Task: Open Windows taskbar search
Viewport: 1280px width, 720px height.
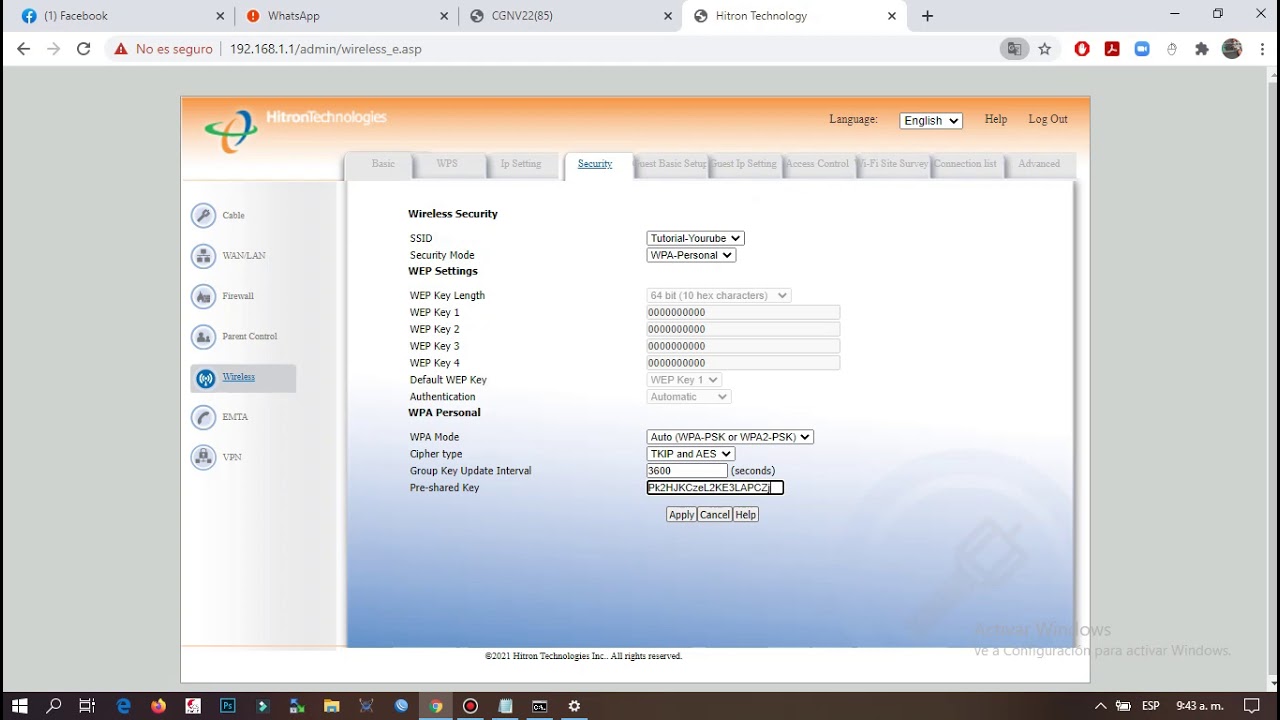Action: tap(54, 706)
